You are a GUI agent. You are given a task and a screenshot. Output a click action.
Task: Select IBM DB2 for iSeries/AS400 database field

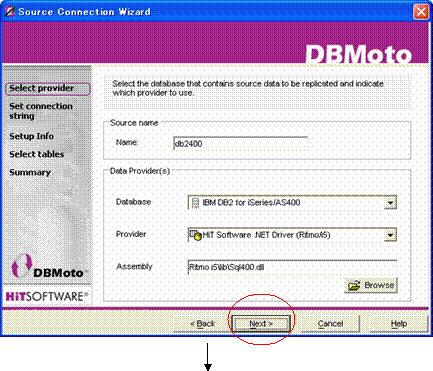292,203
